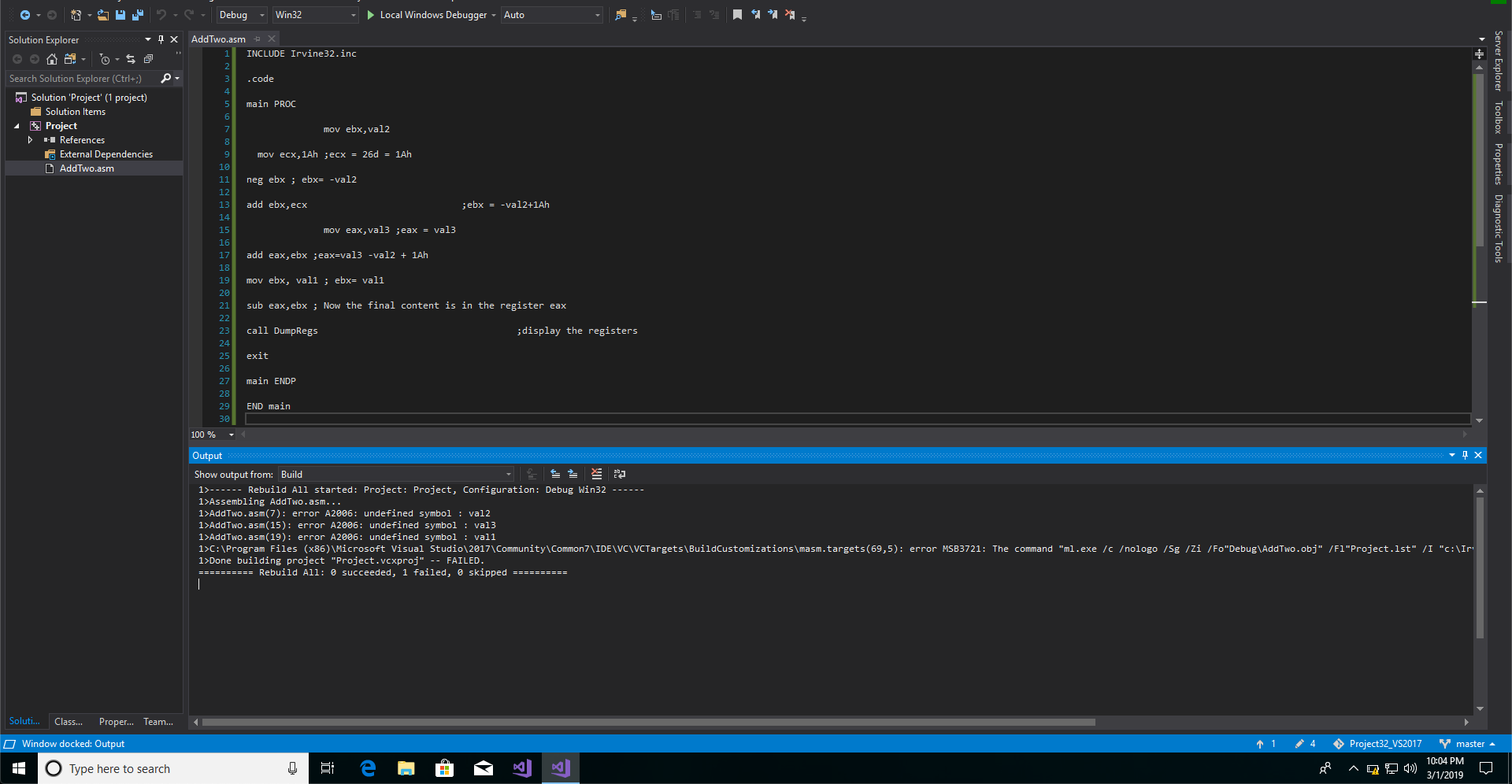Click Collapse All in Solution Explorer
The image size is (1512, 784).
[148, 59]
